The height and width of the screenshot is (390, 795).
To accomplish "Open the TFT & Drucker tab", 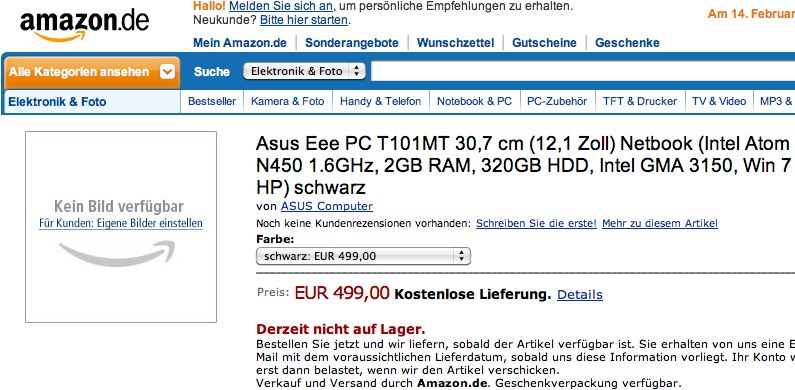I will (640, 101).
